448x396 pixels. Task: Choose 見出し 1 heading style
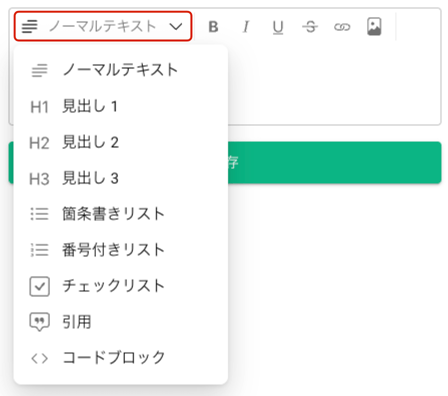coord(121,107)
